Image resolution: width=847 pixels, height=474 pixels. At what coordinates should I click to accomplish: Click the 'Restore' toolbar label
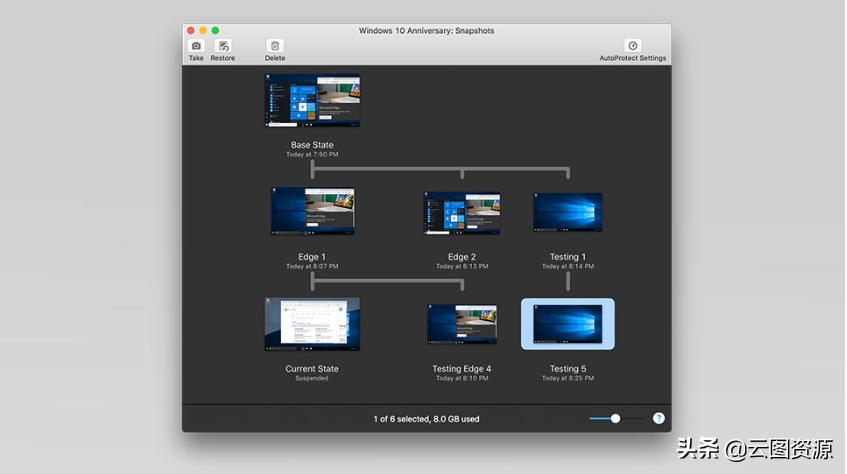[223, 58]
